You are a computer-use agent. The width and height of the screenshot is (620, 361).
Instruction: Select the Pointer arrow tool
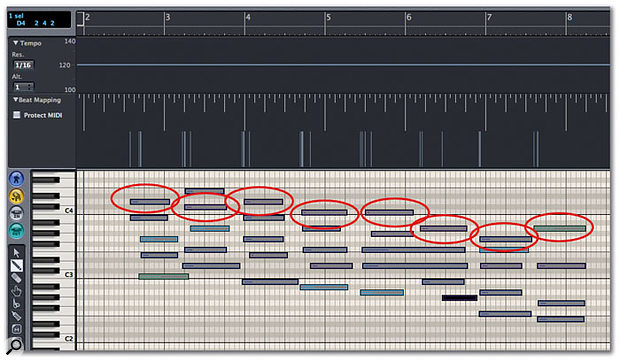pos(16,252)
